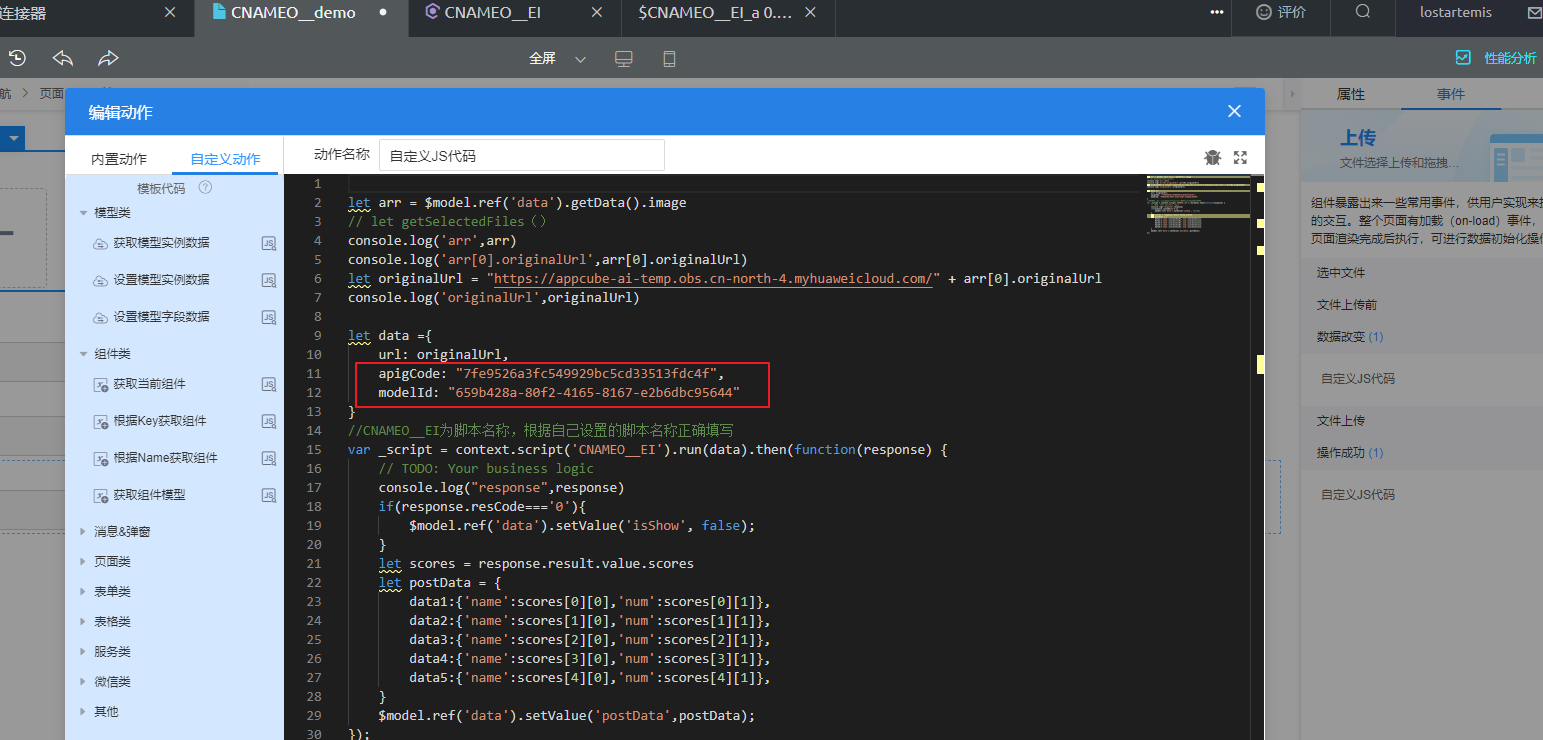1543x740 pixels.
Task: Click help icon beside 模板代码
Action: pos(205,188)
